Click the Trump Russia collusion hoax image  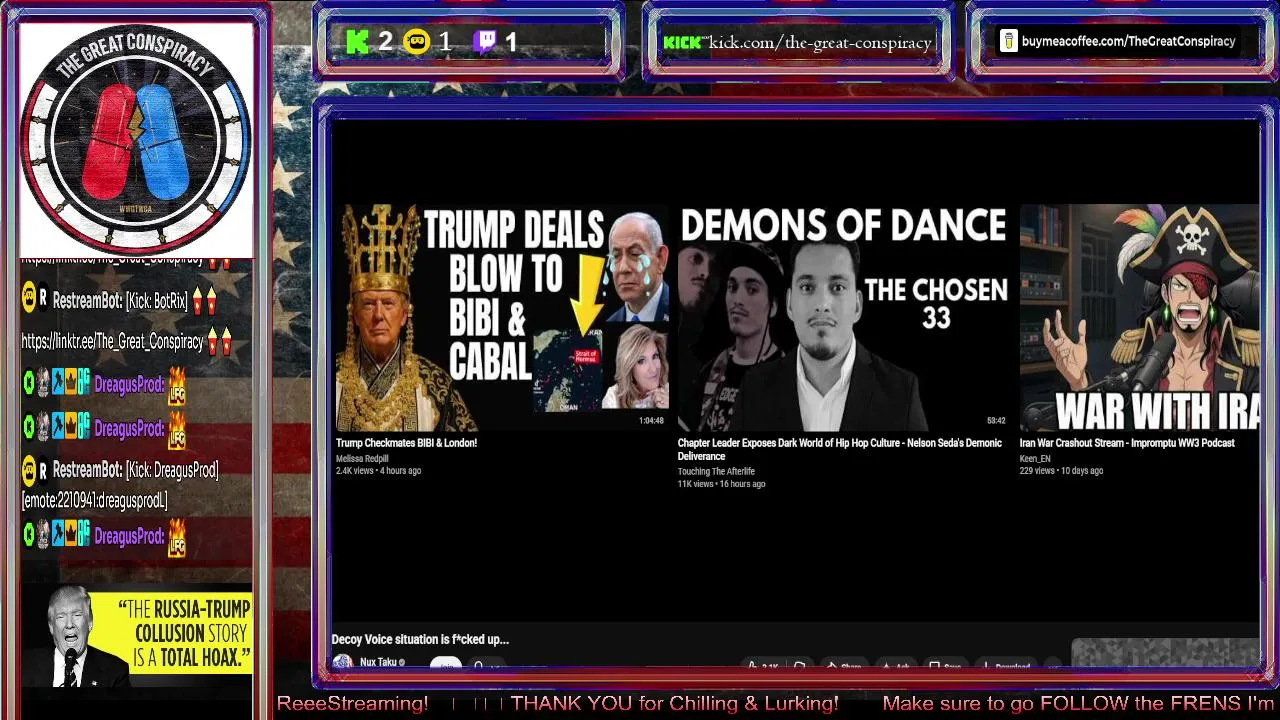tap(137, 635)
